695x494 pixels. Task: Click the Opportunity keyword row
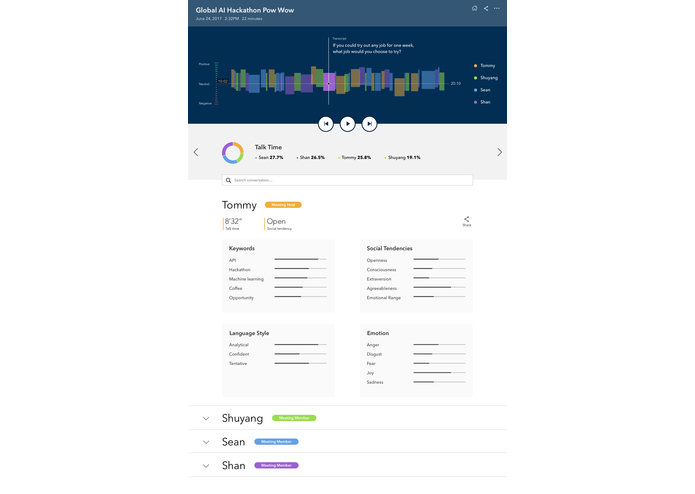pos(277,297)
